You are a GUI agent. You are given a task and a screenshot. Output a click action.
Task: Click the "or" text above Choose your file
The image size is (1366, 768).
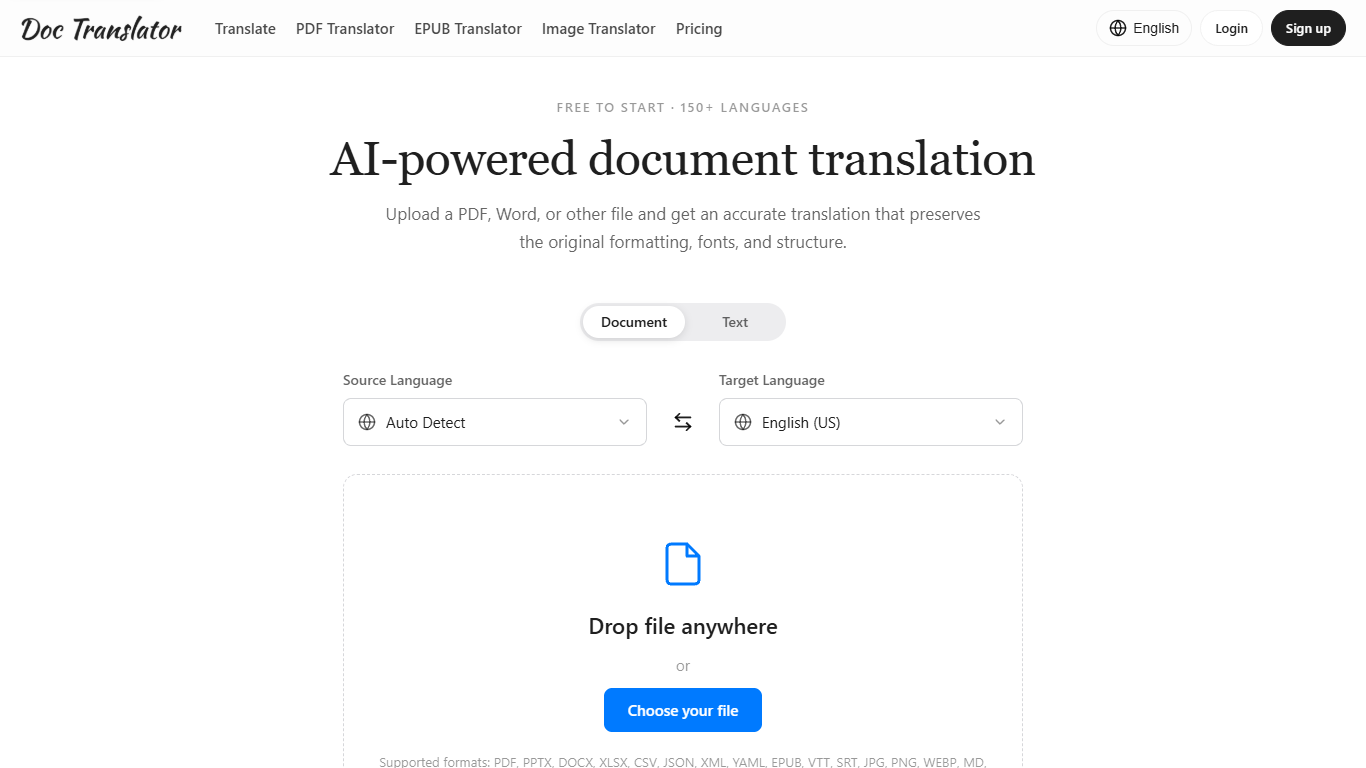tap(683, 666)
